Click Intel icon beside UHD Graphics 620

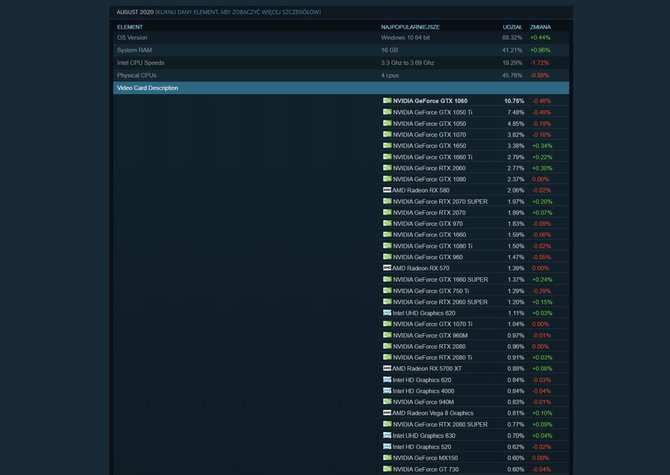tap(387, 313)
